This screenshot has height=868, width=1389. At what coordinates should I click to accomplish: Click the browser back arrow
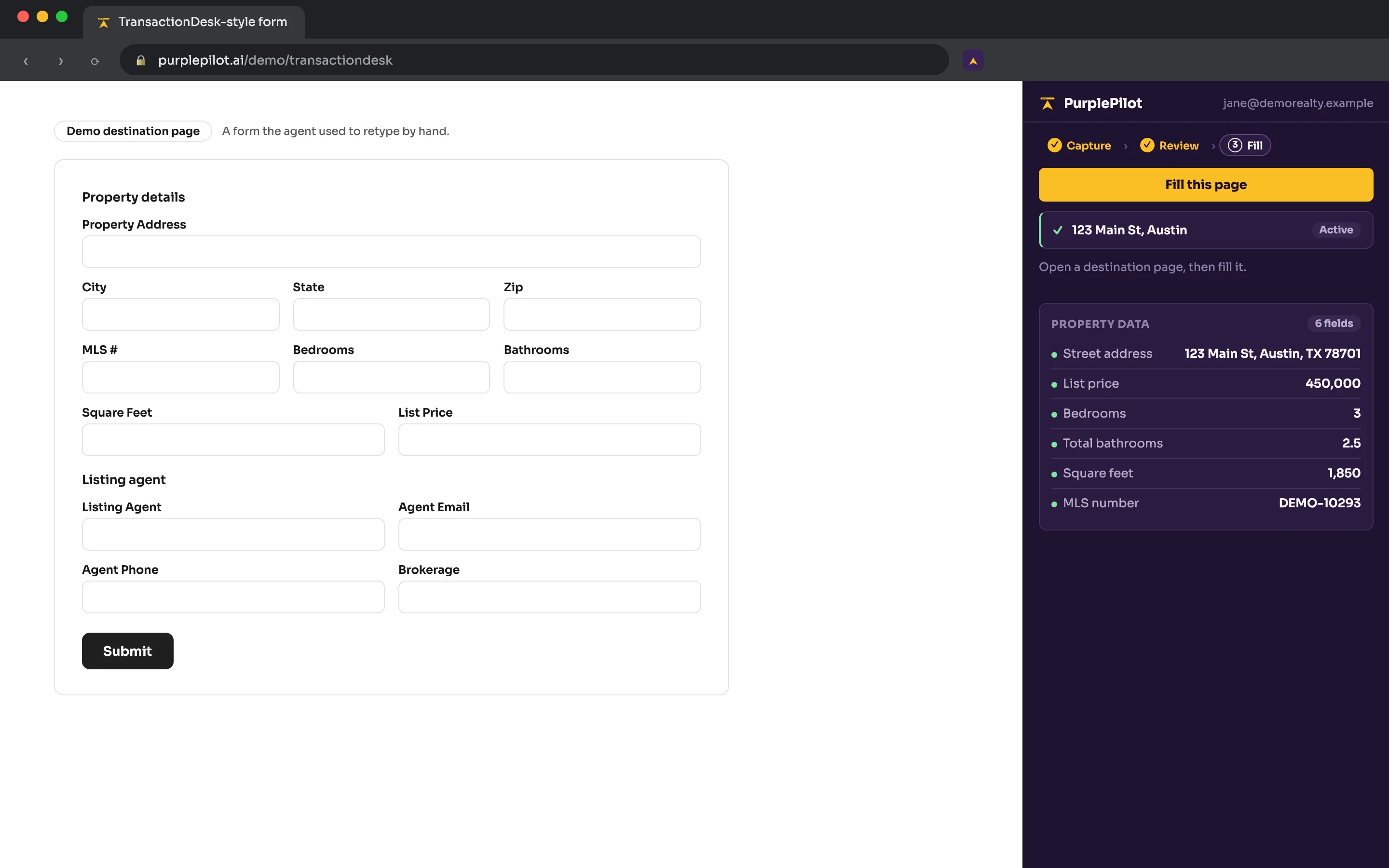[x=26, y=60]
